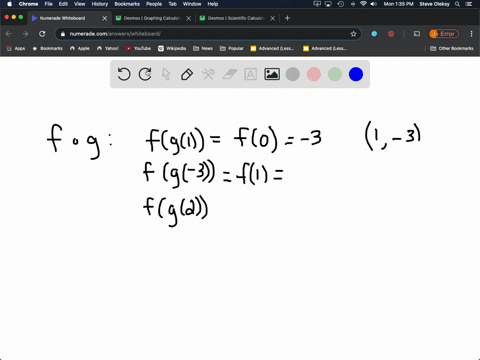Open the Edit menu
The image size is (480, 360).
(x=63, y=4)
